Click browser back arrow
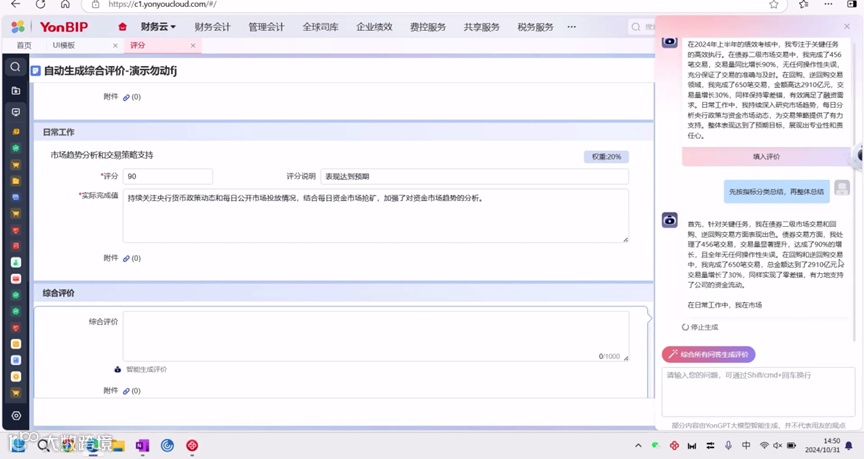 pos(15,4)
